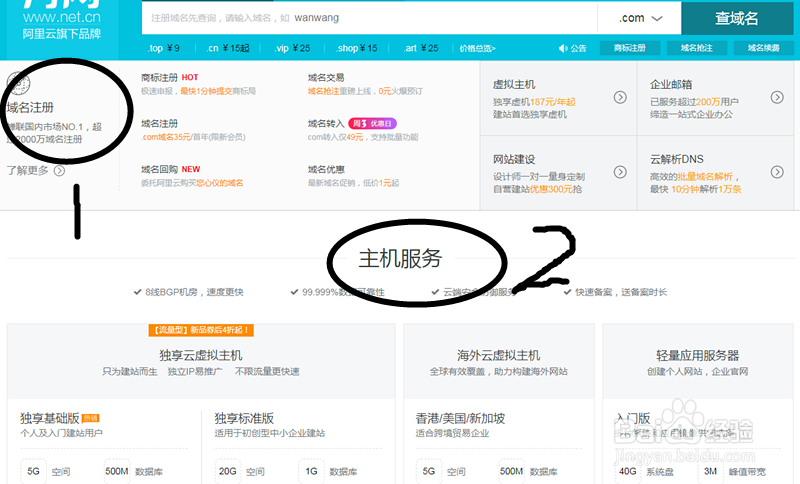Click 个人及入门建站用户 description
800x484 pixels.
pos(61,433)
